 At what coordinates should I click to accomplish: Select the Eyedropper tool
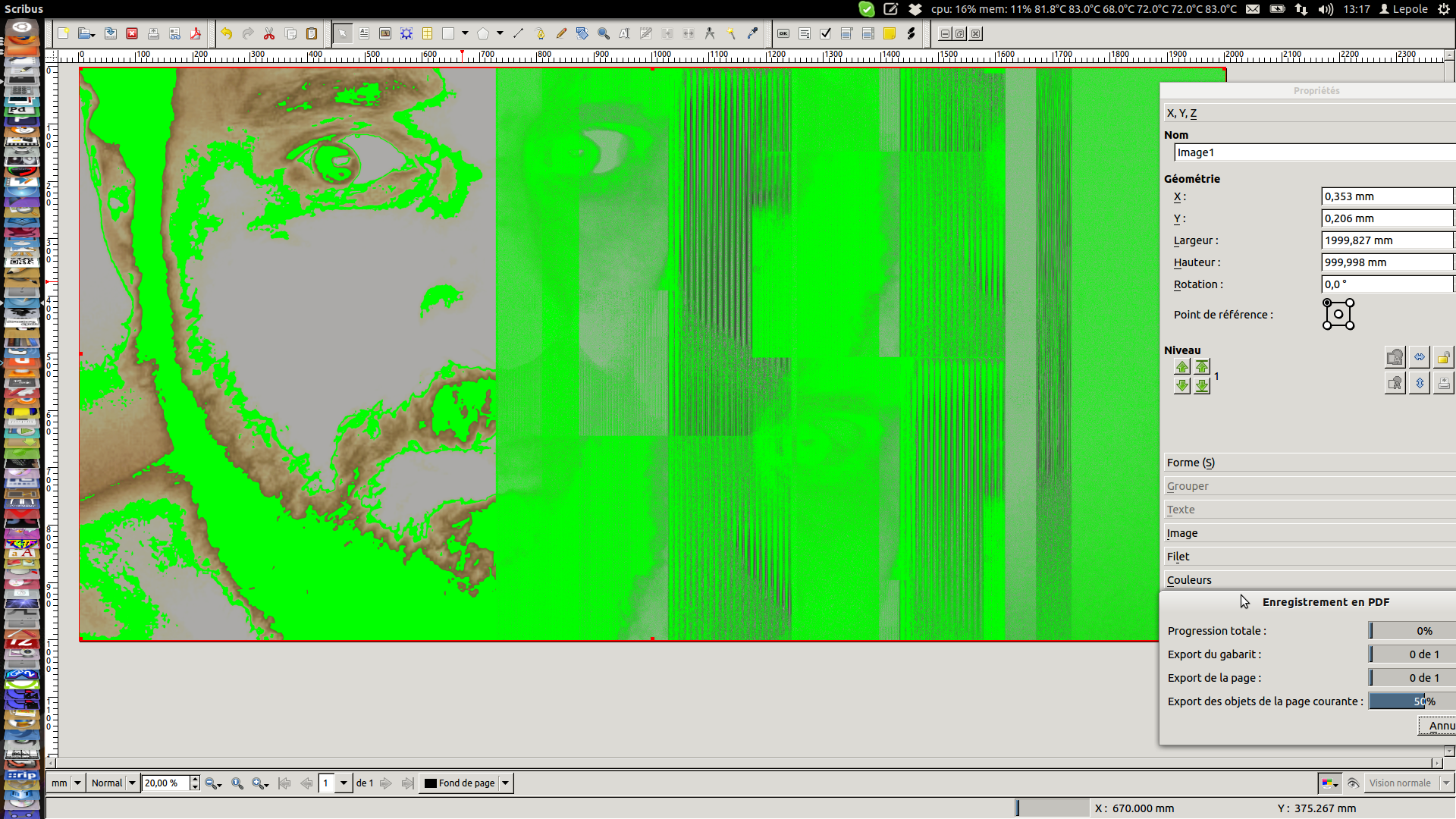tap(752, 33)
